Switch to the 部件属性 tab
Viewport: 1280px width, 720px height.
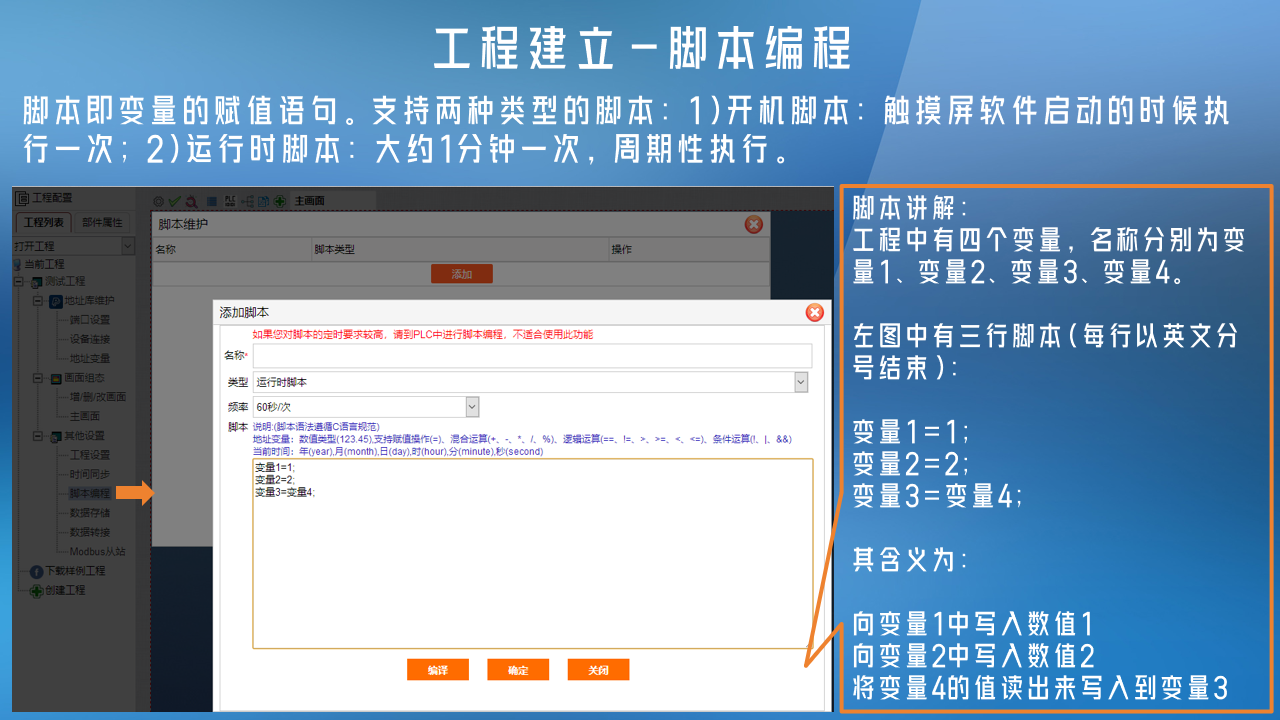click(x=102, y=222)
